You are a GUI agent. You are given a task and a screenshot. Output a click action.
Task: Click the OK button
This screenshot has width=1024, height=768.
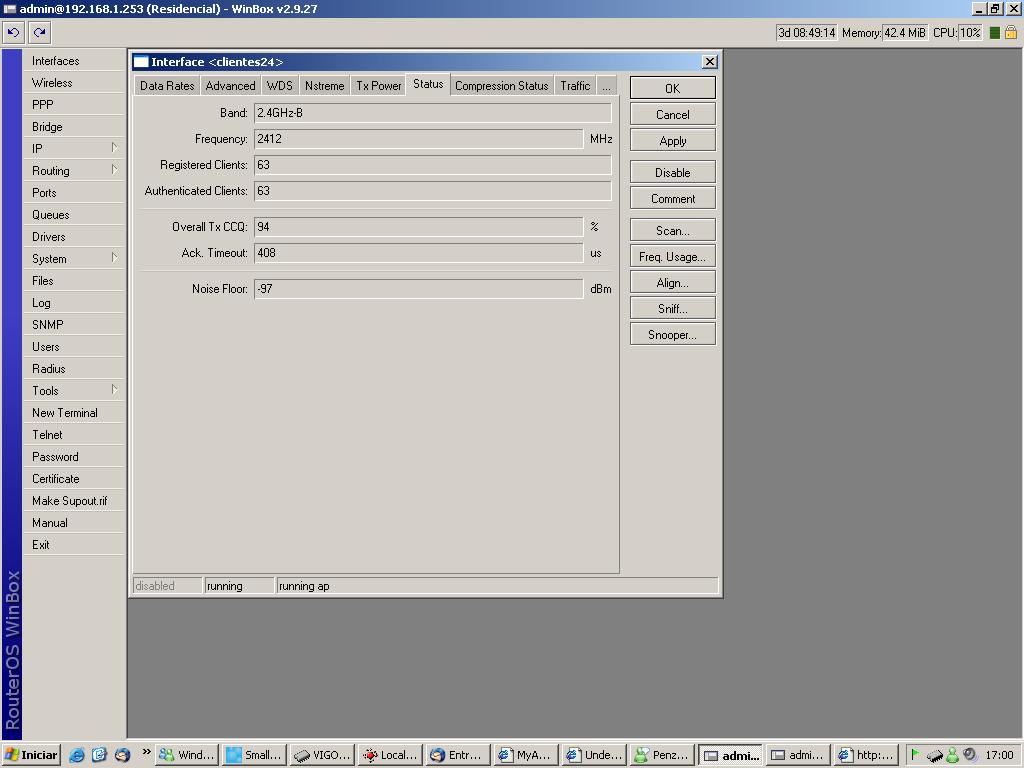(x=673, y=88)
